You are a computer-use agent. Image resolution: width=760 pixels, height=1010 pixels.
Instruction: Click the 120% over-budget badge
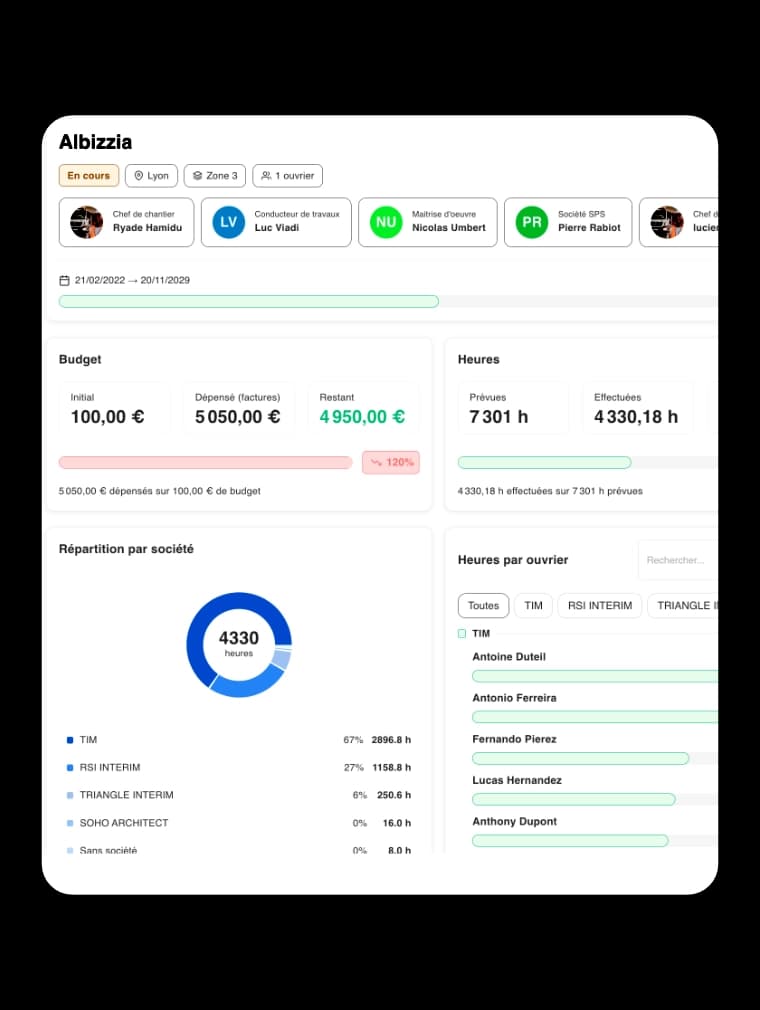(x=391, y=462)
